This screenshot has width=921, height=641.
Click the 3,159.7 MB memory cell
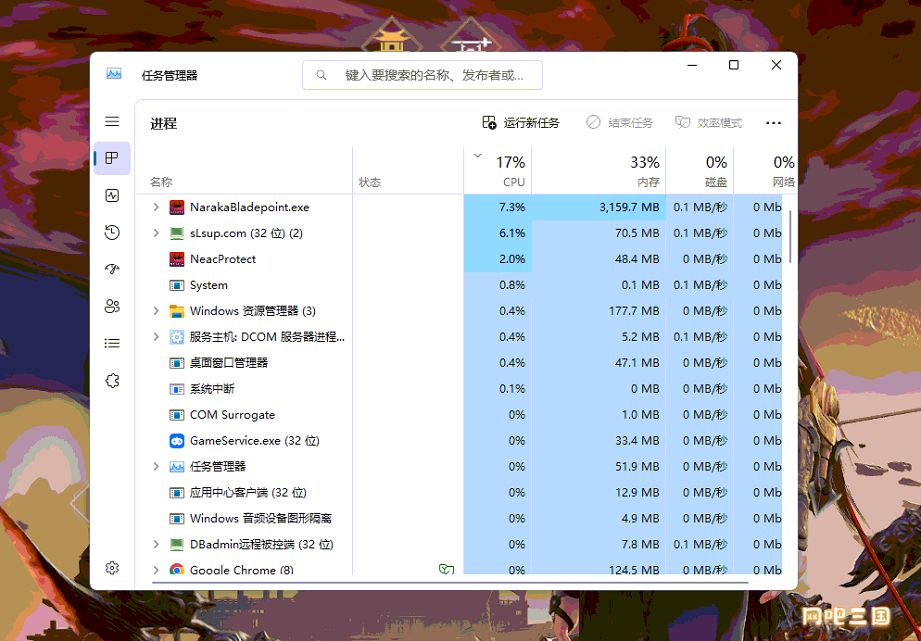pyautogui.click(x=599, y=207)
